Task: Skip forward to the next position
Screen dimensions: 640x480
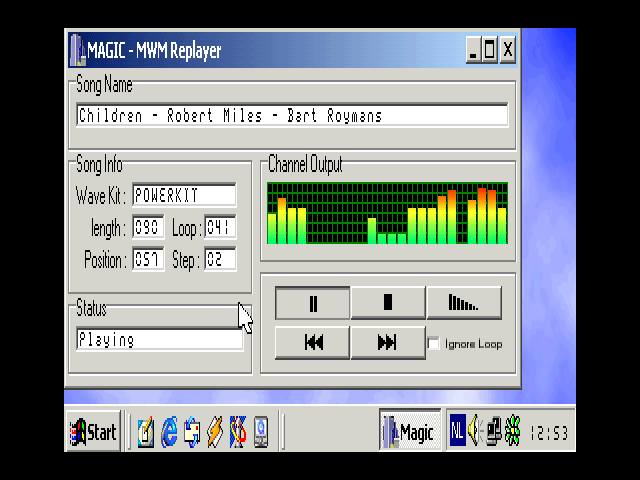Action: 388,342
